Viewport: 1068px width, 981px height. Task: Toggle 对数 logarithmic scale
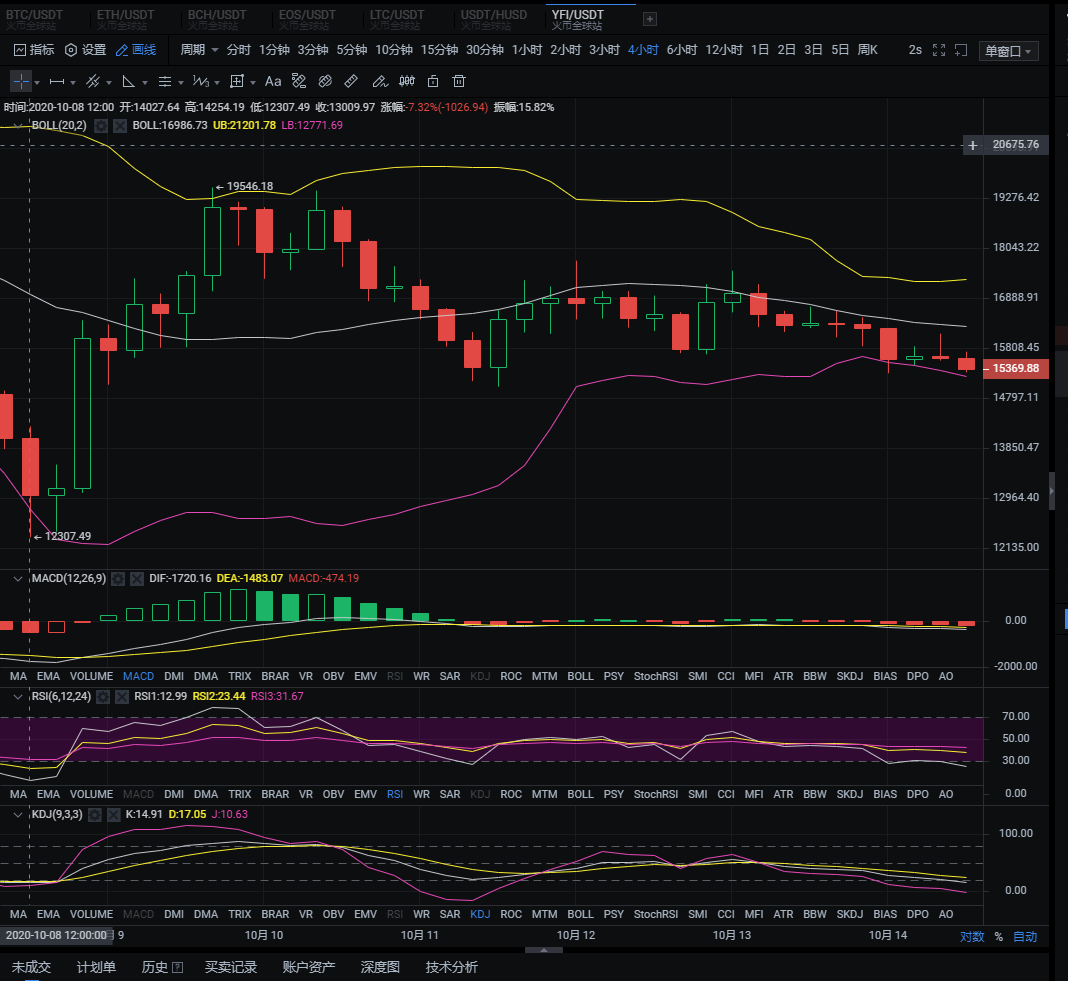click(x=972, y=937)
